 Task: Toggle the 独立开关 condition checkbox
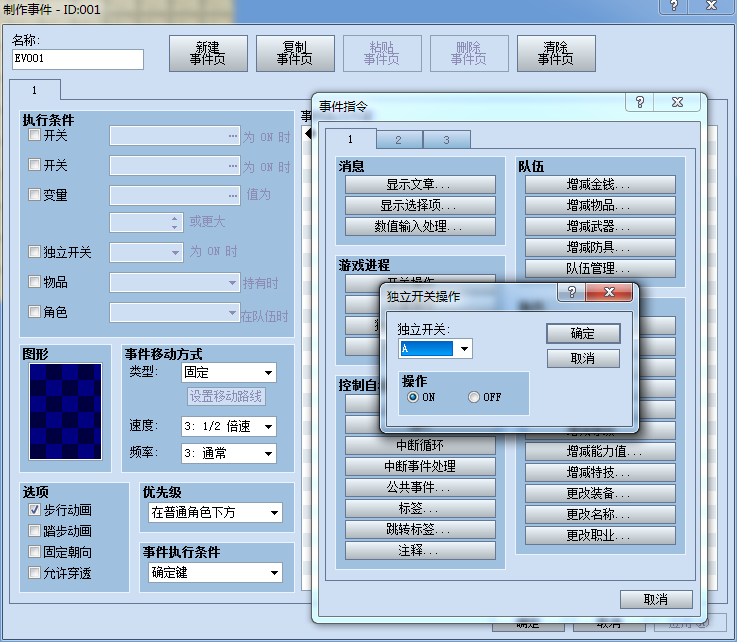point(34,252)
